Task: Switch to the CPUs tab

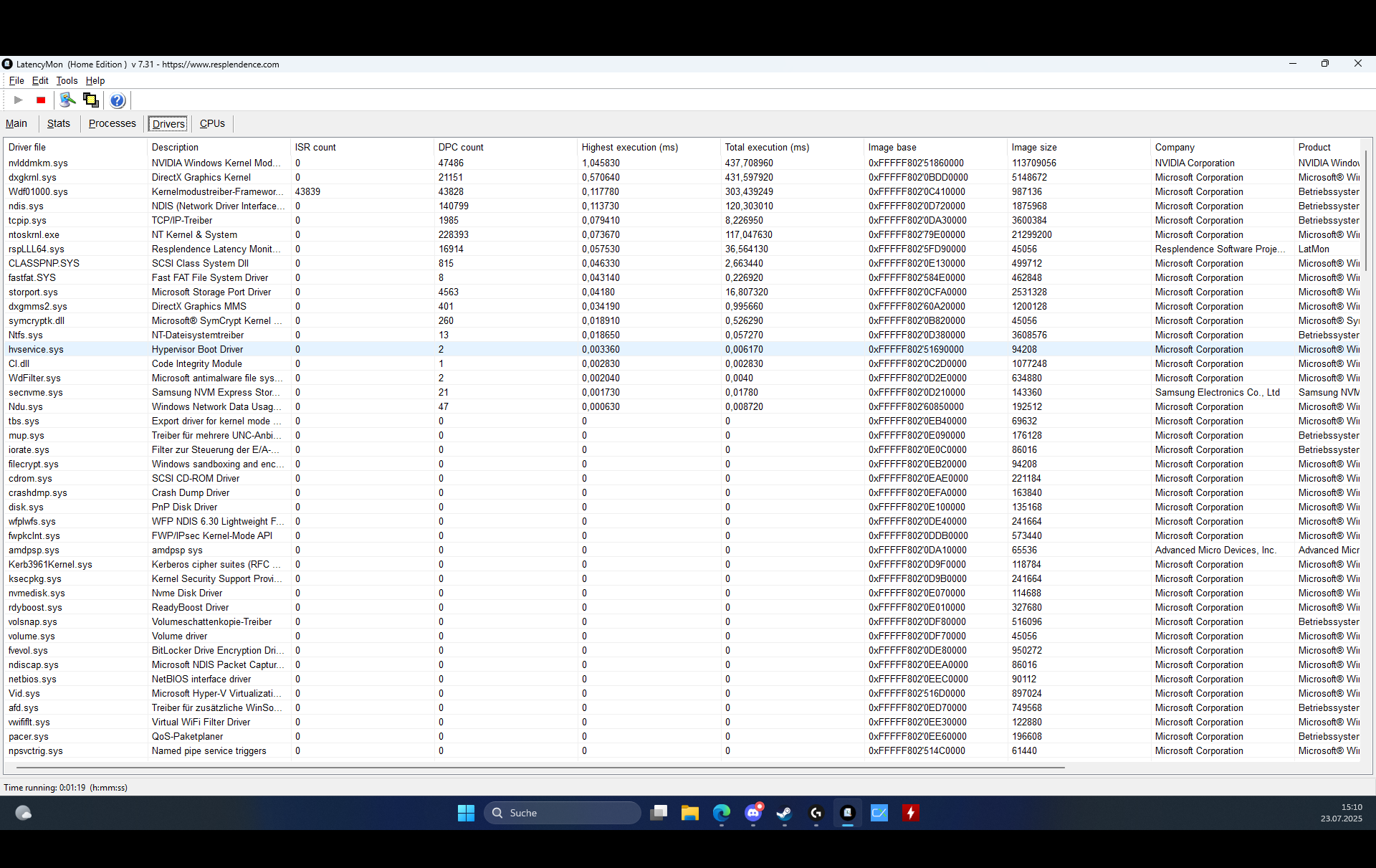Action: tap(212, 123)
